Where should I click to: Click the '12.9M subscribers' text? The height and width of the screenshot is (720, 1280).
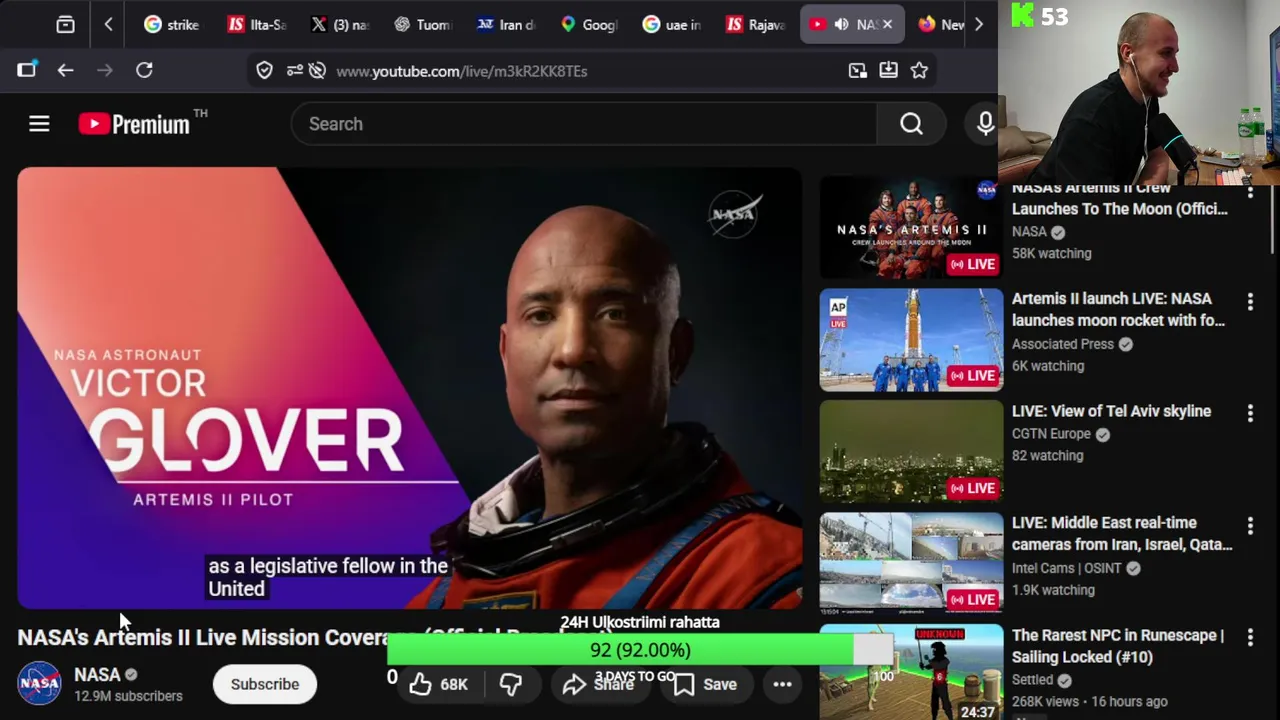128,696
